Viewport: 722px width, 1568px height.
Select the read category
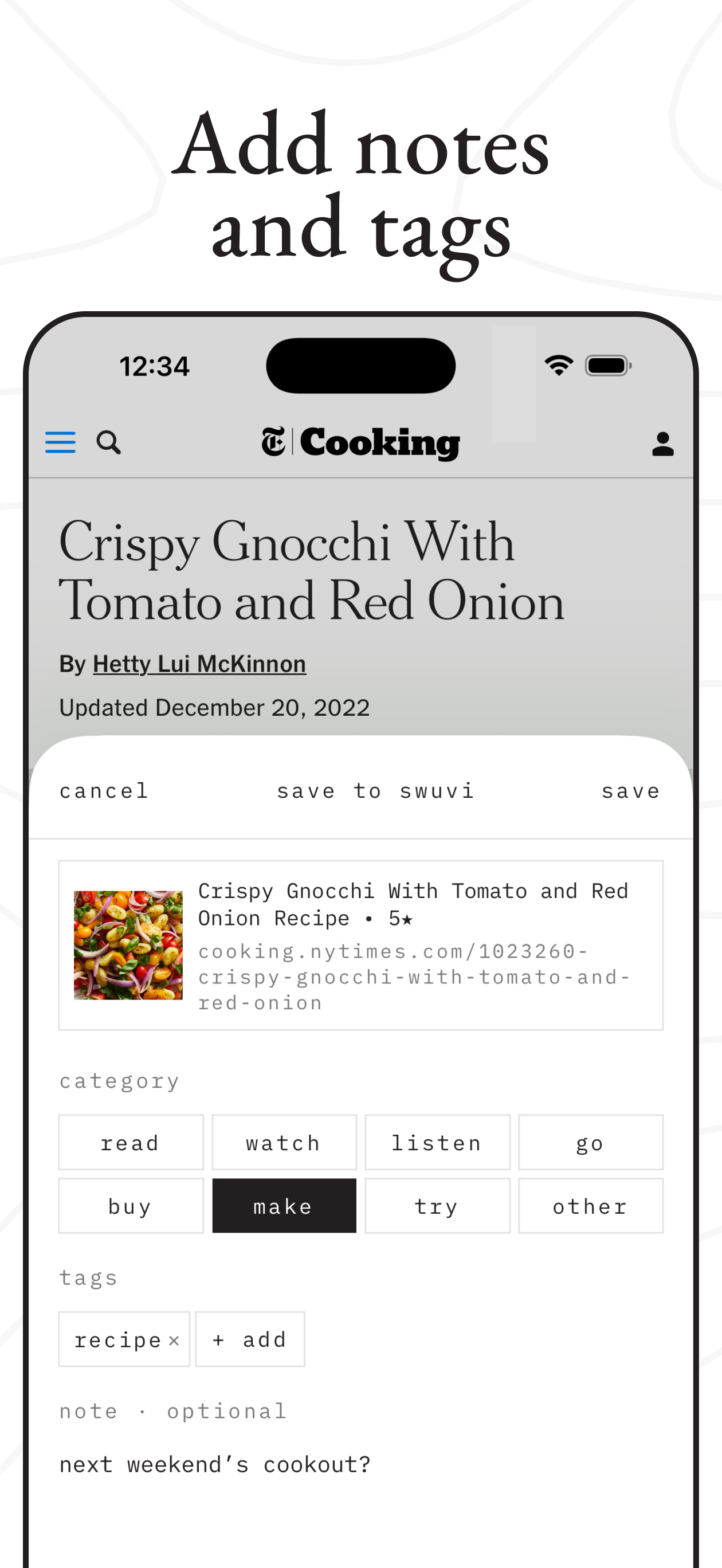(x=131, y=1143)
